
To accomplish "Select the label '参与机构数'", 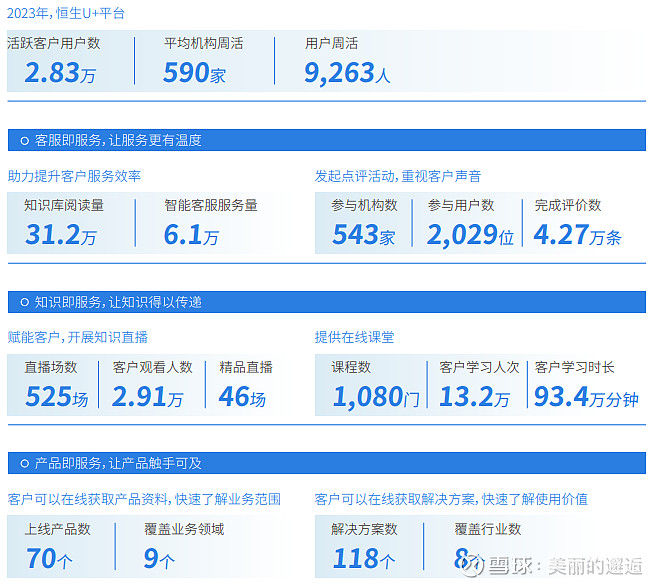I will (x=364, y=205).
